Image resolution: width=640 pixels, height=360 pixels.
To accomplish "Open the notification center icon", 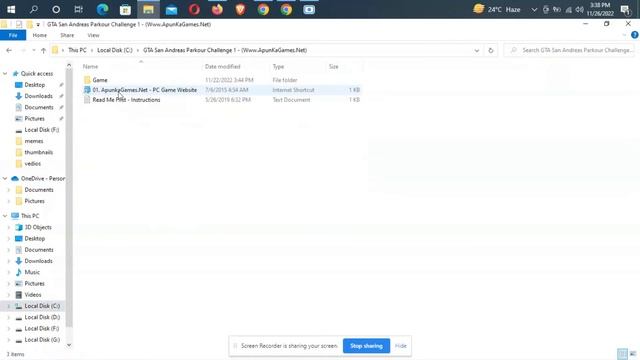I will coord(625,10).
